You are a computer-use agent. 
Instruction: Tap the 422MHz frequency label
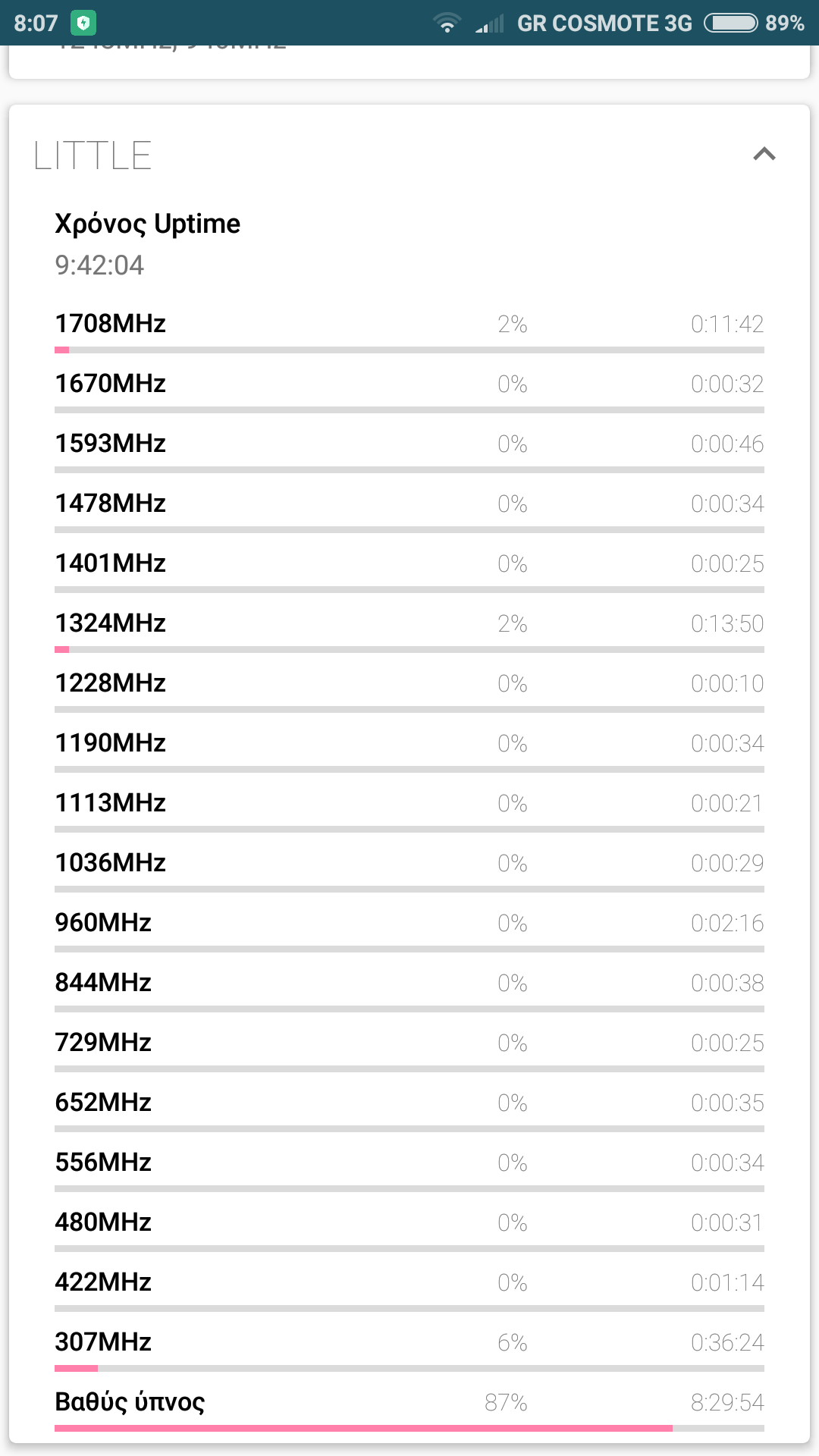pos(103,1282)
